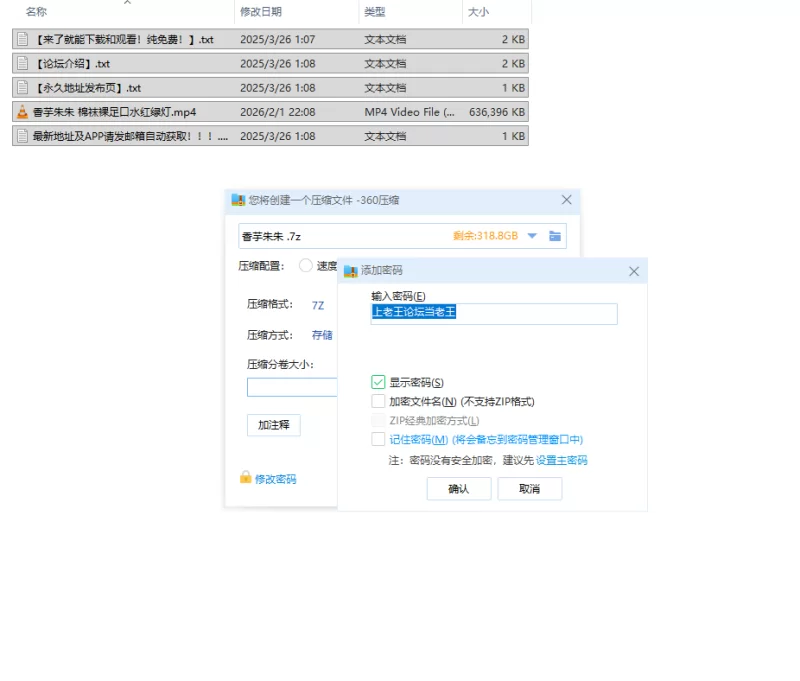Click the remaining space text 剩余:318.8GB
The width and height of the screenshot is (800, 681).
[x=485, y=236]
